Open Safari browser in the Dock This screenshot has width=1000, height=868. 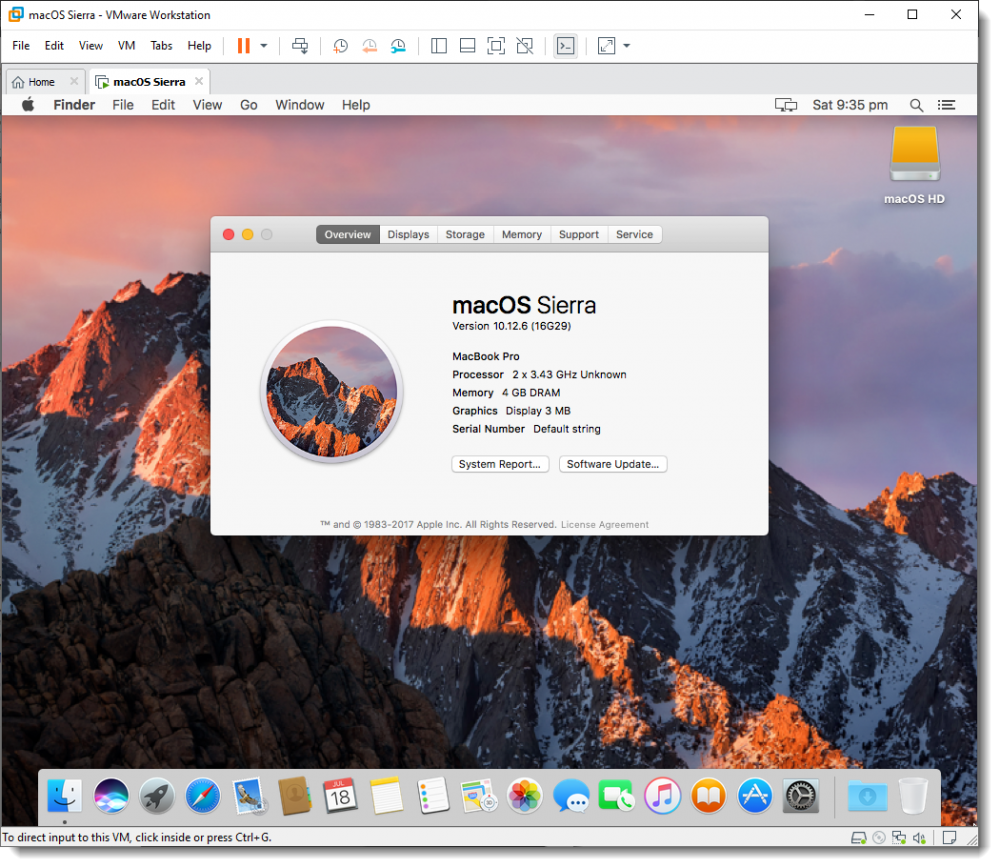coord(202,796)
